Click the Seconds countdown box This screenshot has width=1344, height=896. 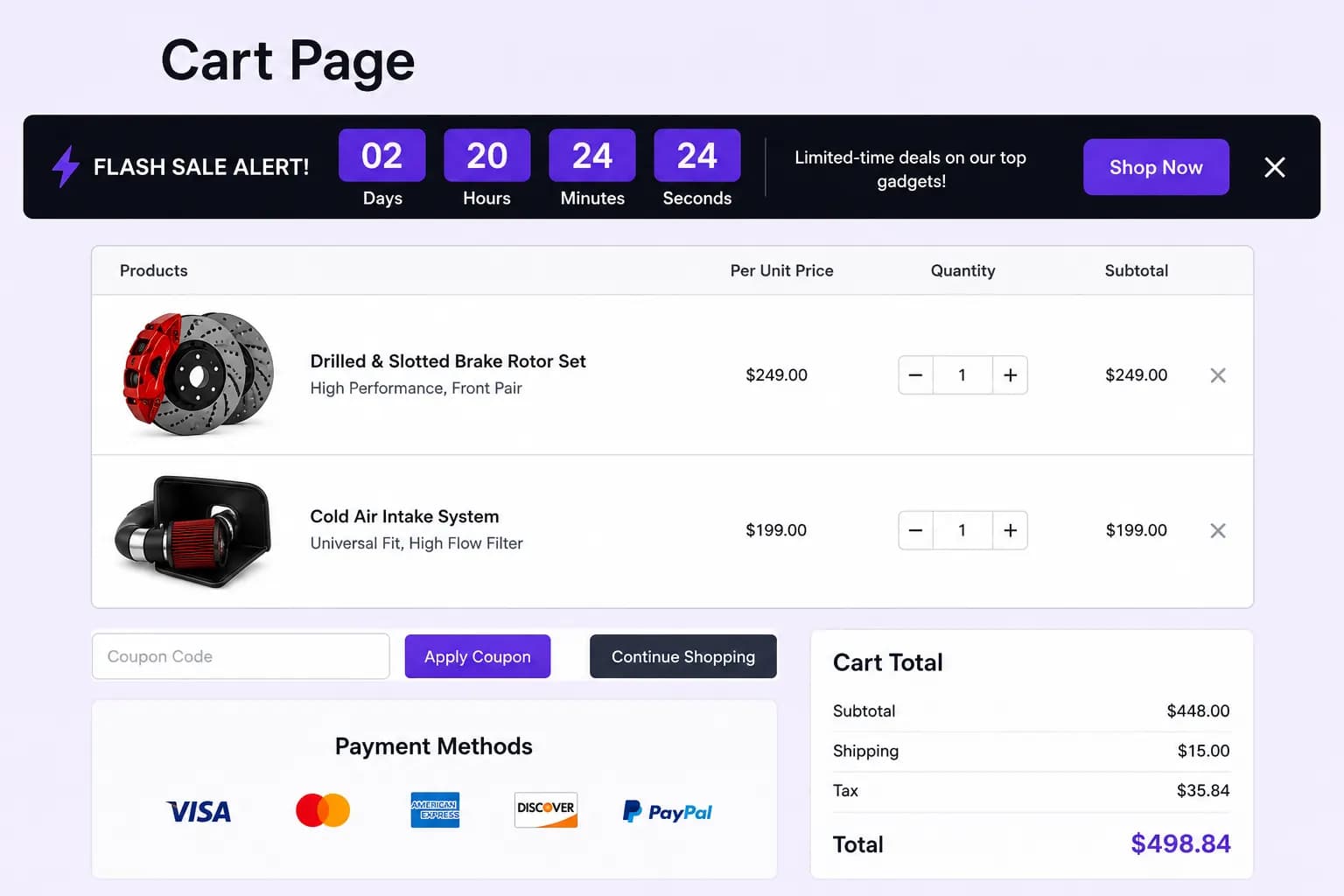[697, 155]
